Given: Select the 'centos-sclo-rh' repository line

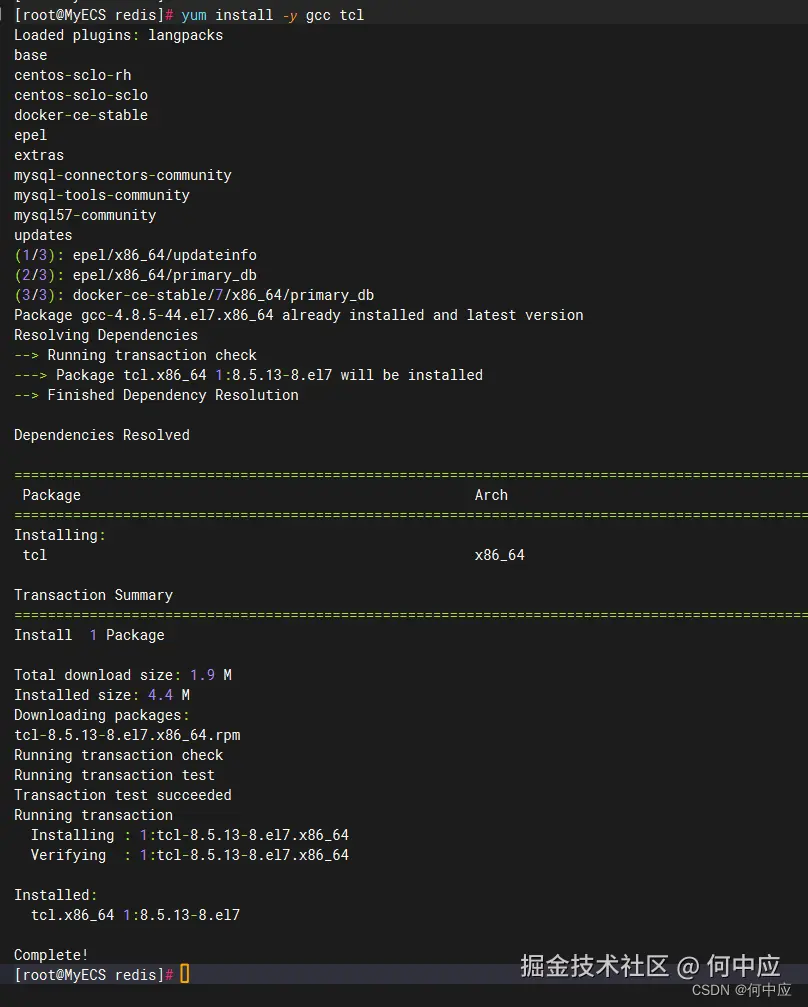Looking at the screenshot, I should (73, 75).
